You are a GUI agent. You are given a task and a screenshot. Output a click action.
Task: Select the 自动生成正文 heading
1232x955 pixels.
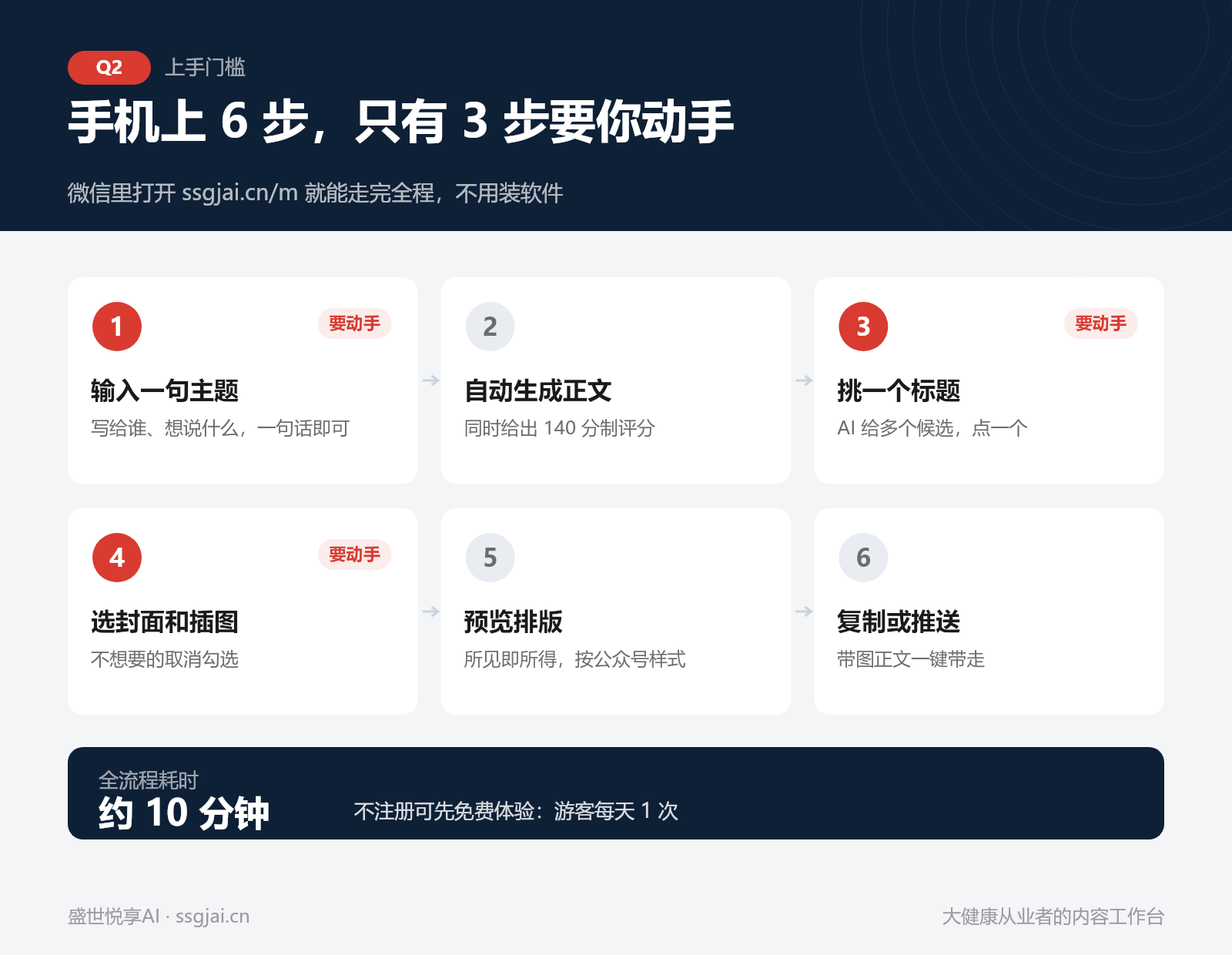pos(538,391)
